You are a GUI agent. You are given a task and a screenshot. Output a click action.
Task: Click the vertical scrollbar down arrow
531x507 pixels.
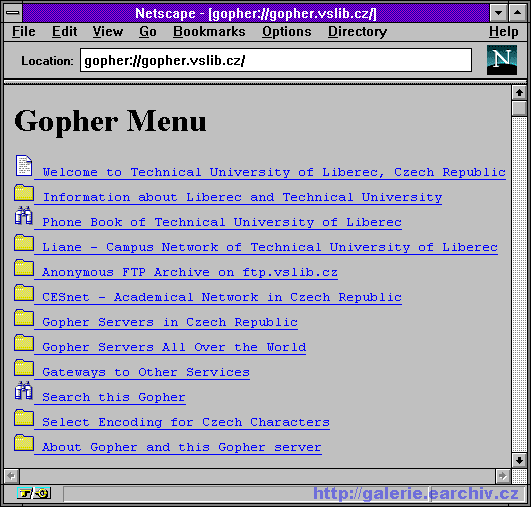[x=519, y=460]
